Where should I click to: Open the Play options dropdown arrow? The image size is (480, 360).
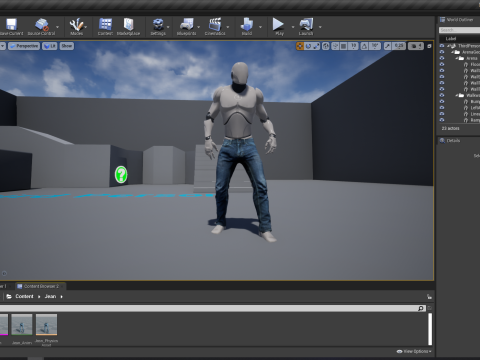point(293,27)
